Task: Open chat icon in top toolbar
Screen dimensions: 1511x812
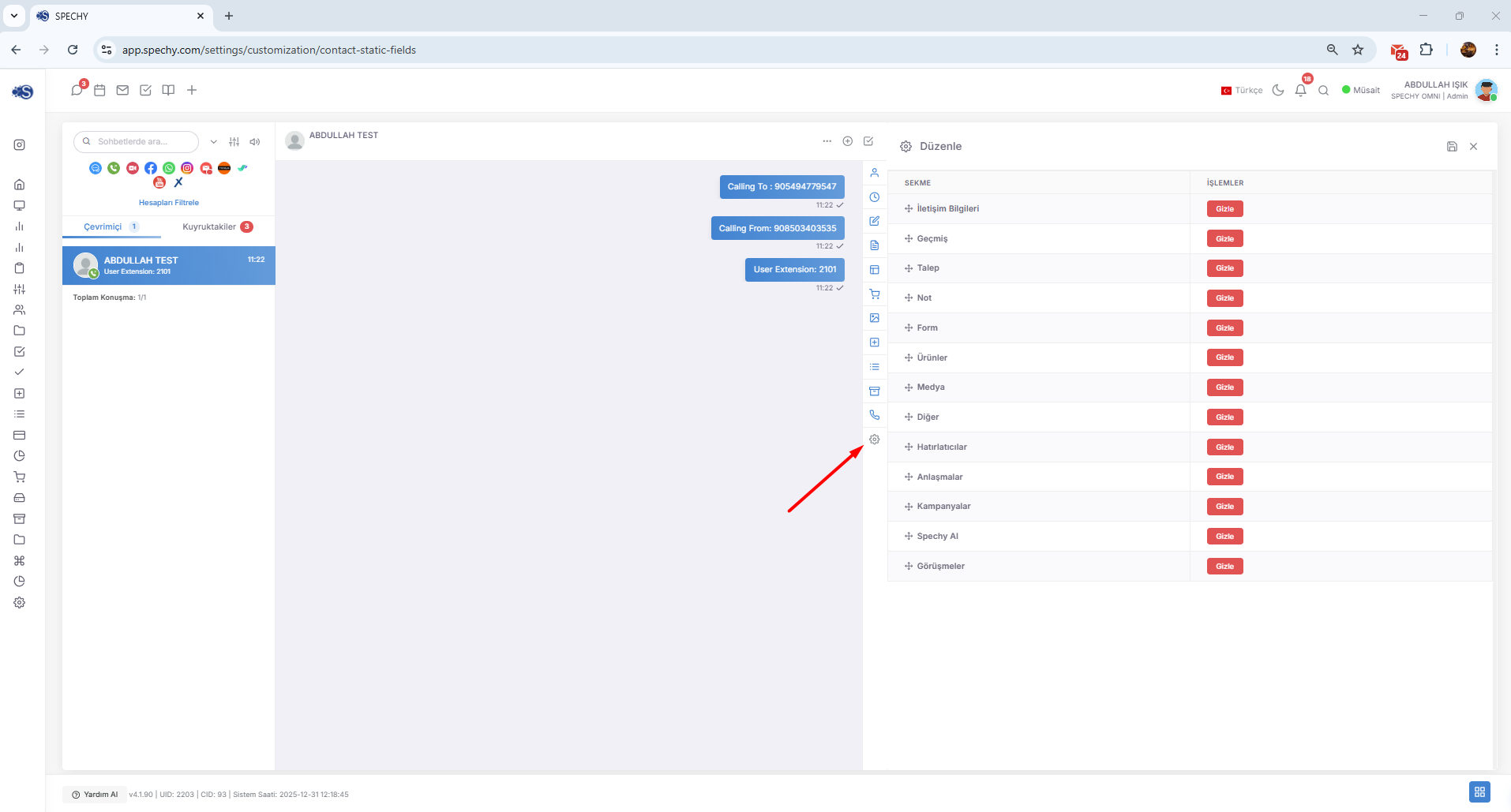Action: 77,90
